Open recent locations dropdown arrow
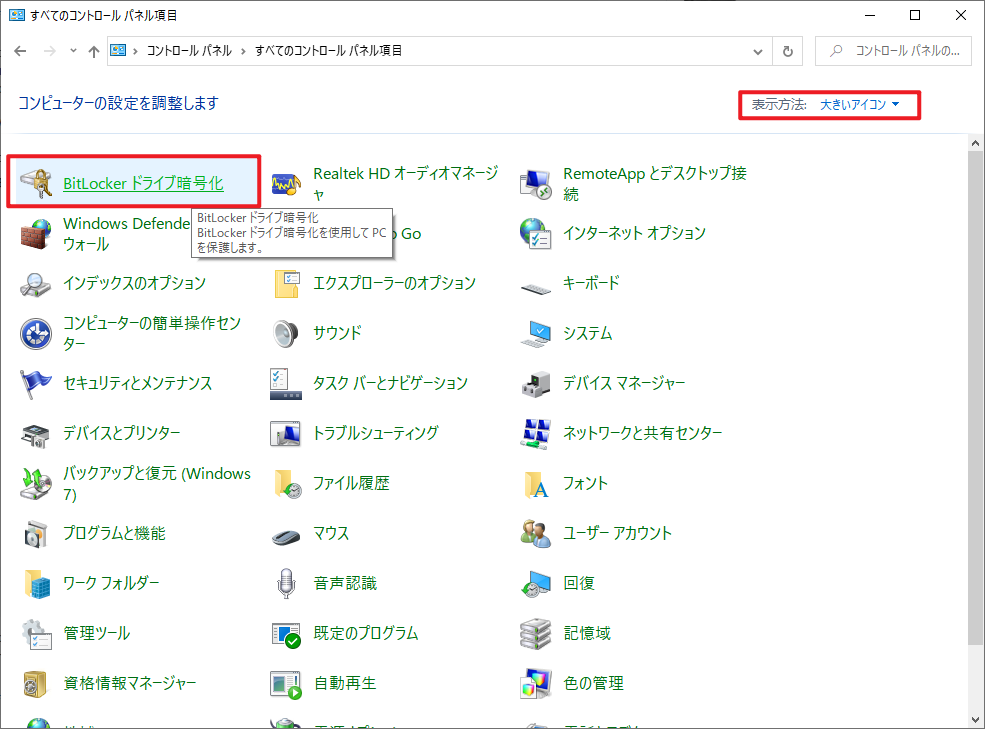985x729 pixels. pos(73,51)
